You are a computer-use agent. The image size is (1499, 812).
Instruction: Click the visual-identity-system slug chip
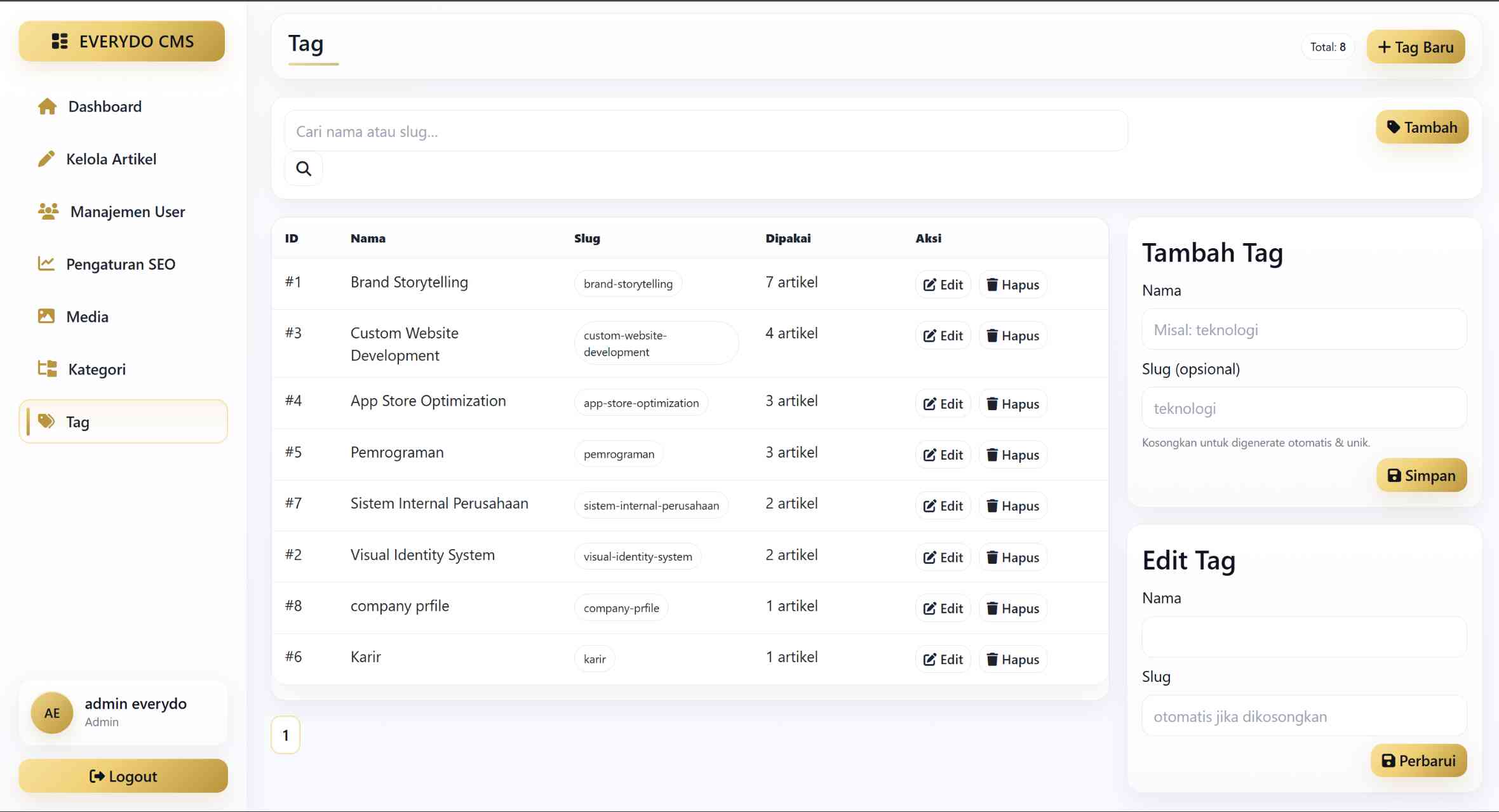click(638, 556)
